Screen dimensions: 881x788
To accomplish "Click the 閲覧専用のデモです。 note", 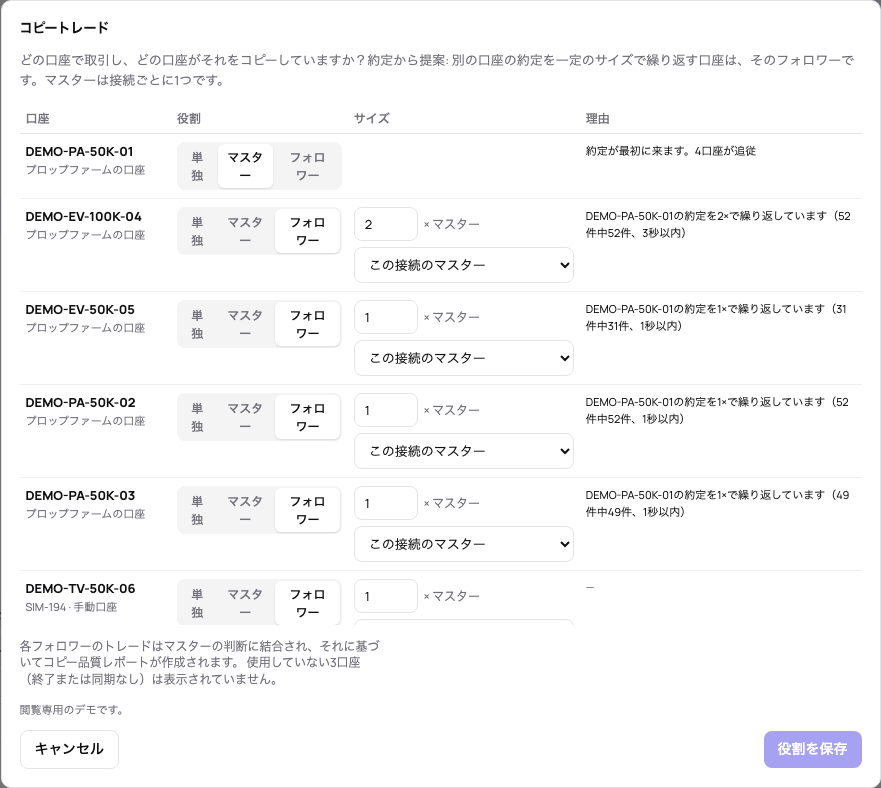I will click(x=71, y=710).
